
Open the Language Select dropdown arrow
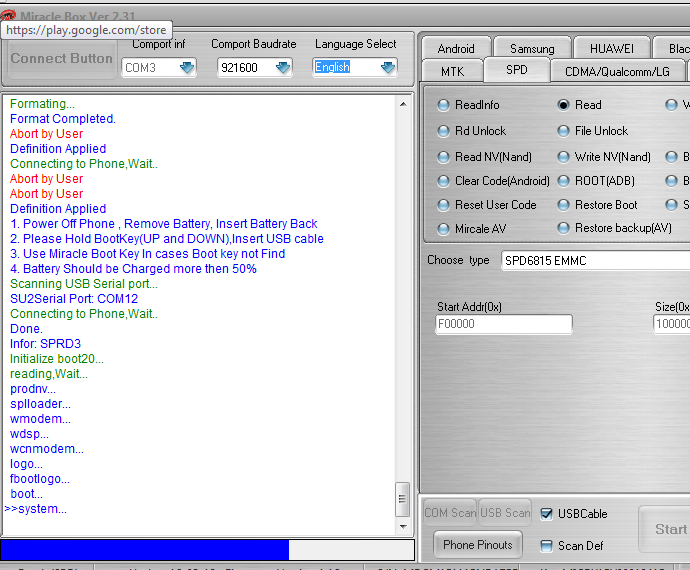pos(388,68)
